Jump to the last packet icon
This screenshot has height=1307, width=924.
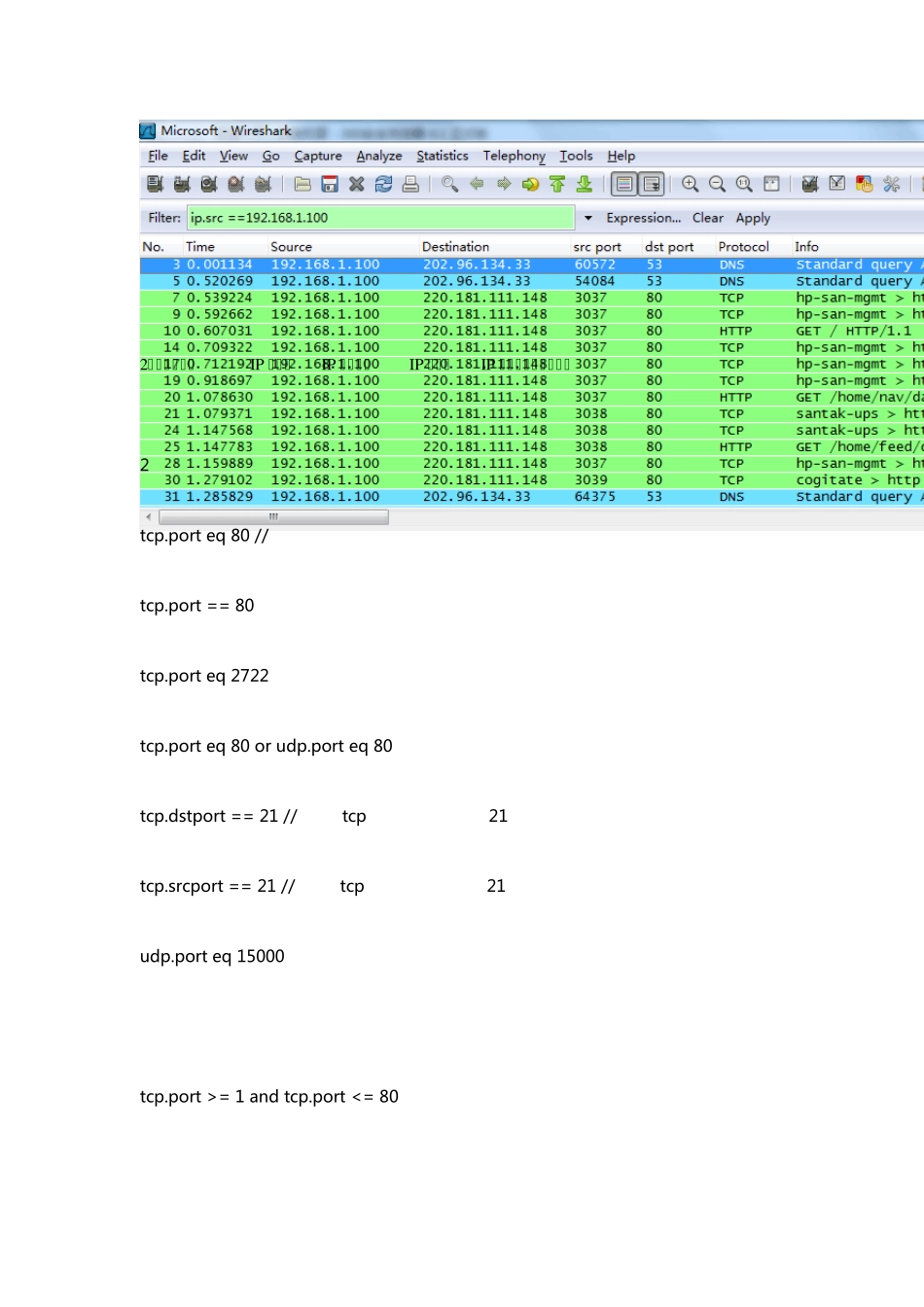point(585,184)
